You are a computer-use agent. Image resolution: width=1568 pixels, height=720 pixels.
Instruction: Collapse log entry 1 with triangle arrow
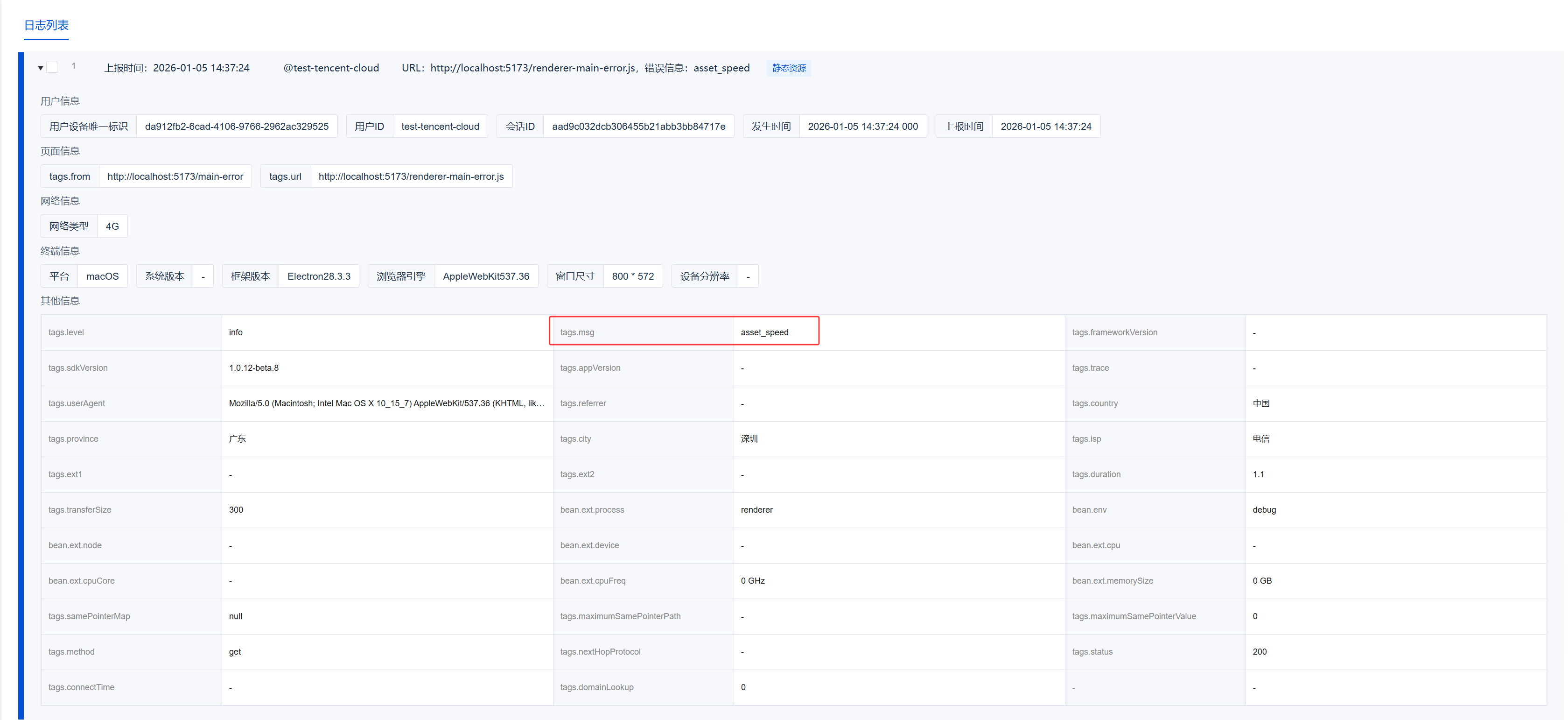pos(40,68)
